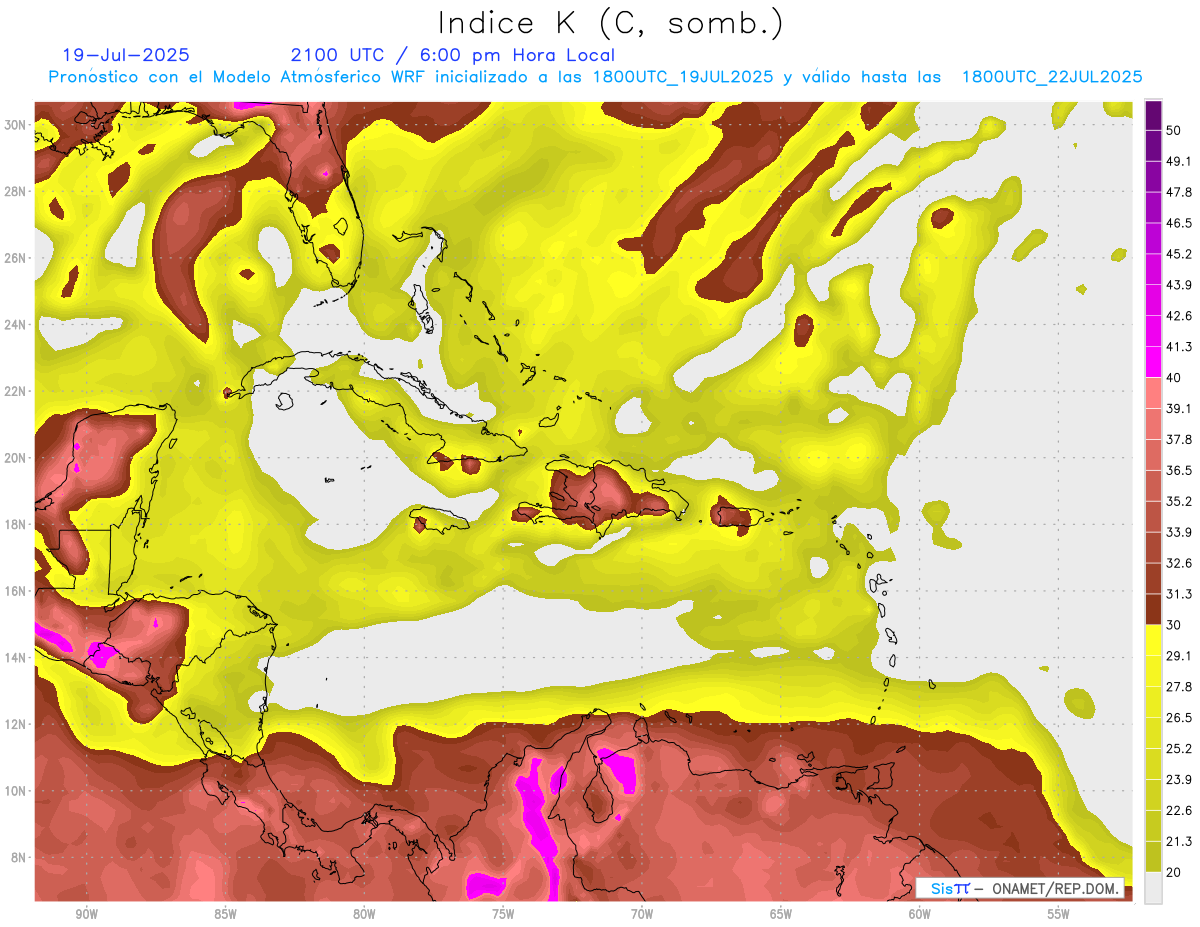Click the 85W longitude label
The image size is (1200, 927).
click(x=225, y=914)
